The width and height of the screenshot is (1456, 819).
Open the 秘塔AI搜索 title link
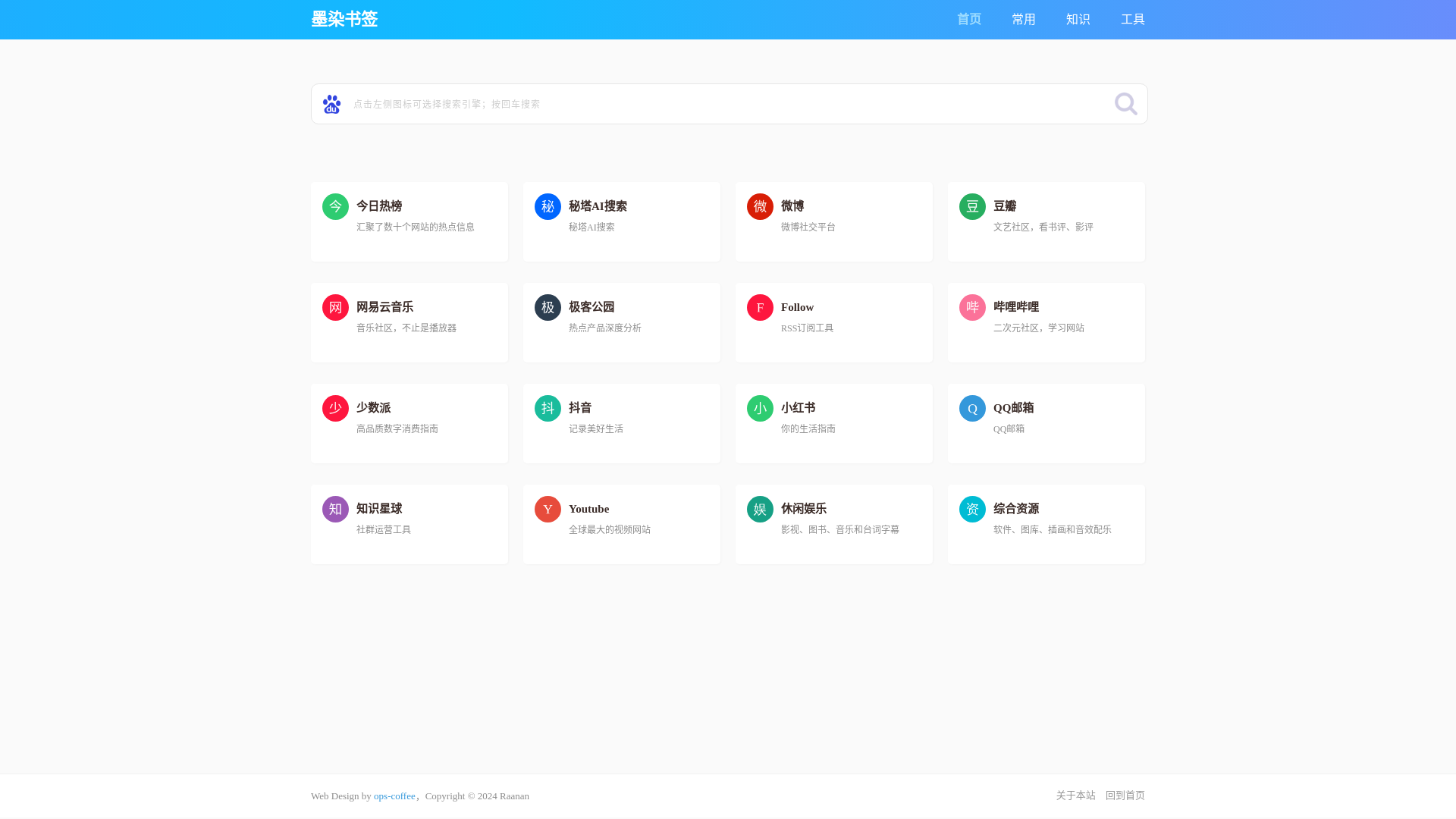tap(598, 206)
